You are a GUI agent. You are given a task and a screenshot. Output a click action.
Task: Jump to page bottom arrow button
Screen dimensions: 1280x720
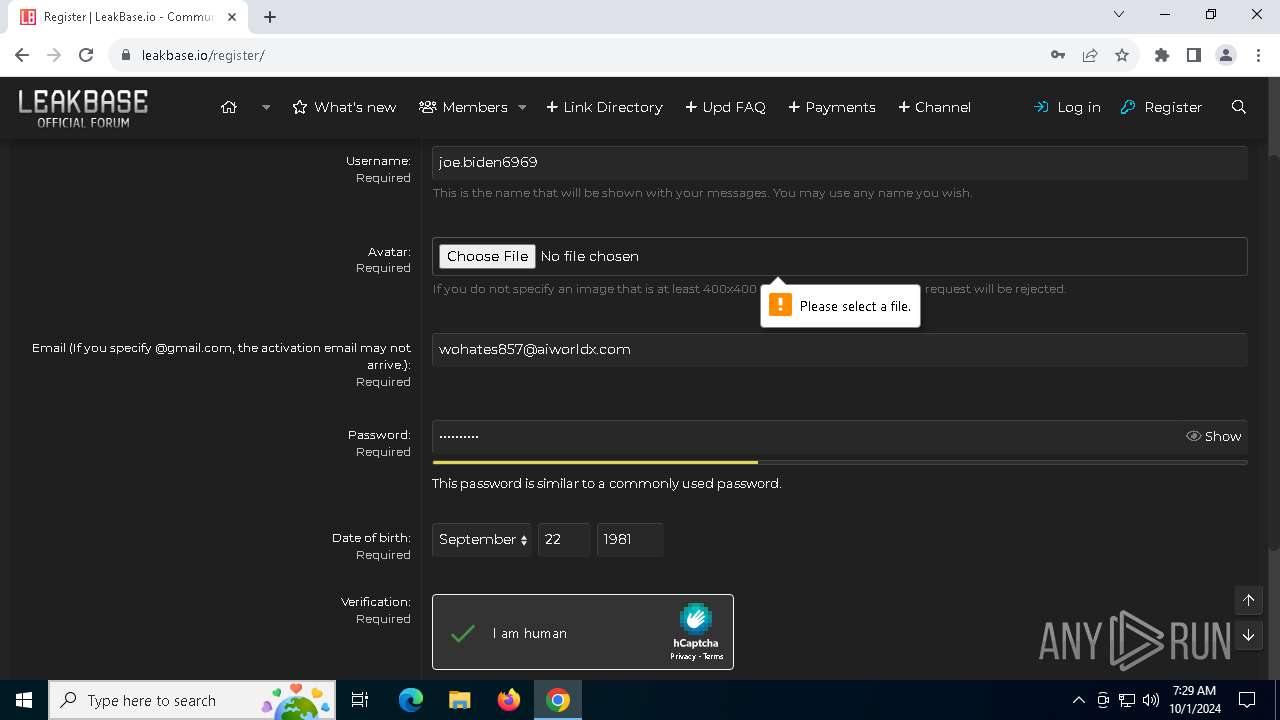click(x=1248, y=635)
